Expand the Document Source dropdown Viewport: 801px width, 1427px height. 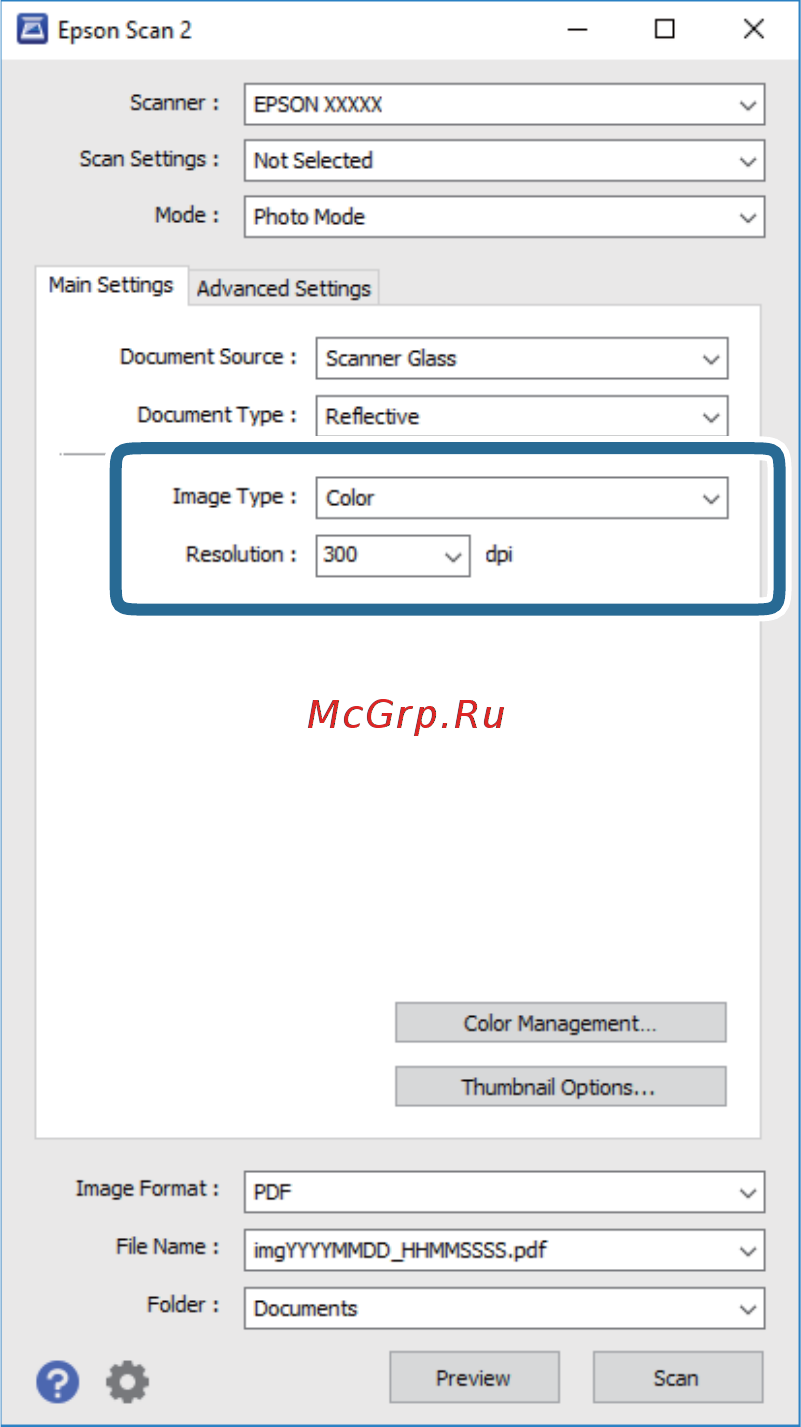522,358
